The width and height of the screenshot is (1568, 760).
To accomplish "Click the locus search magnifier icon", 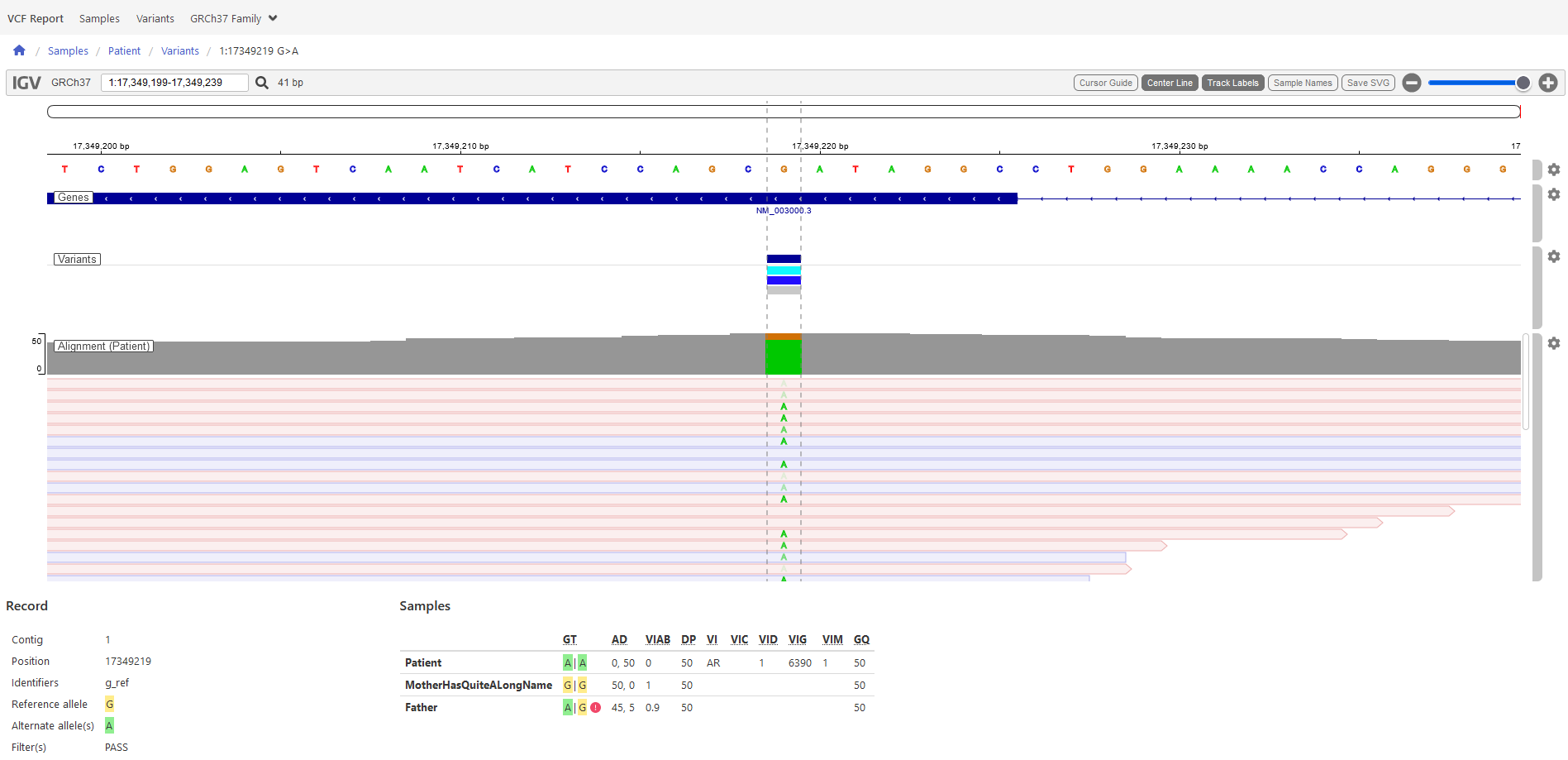I will tap(261, 83).
